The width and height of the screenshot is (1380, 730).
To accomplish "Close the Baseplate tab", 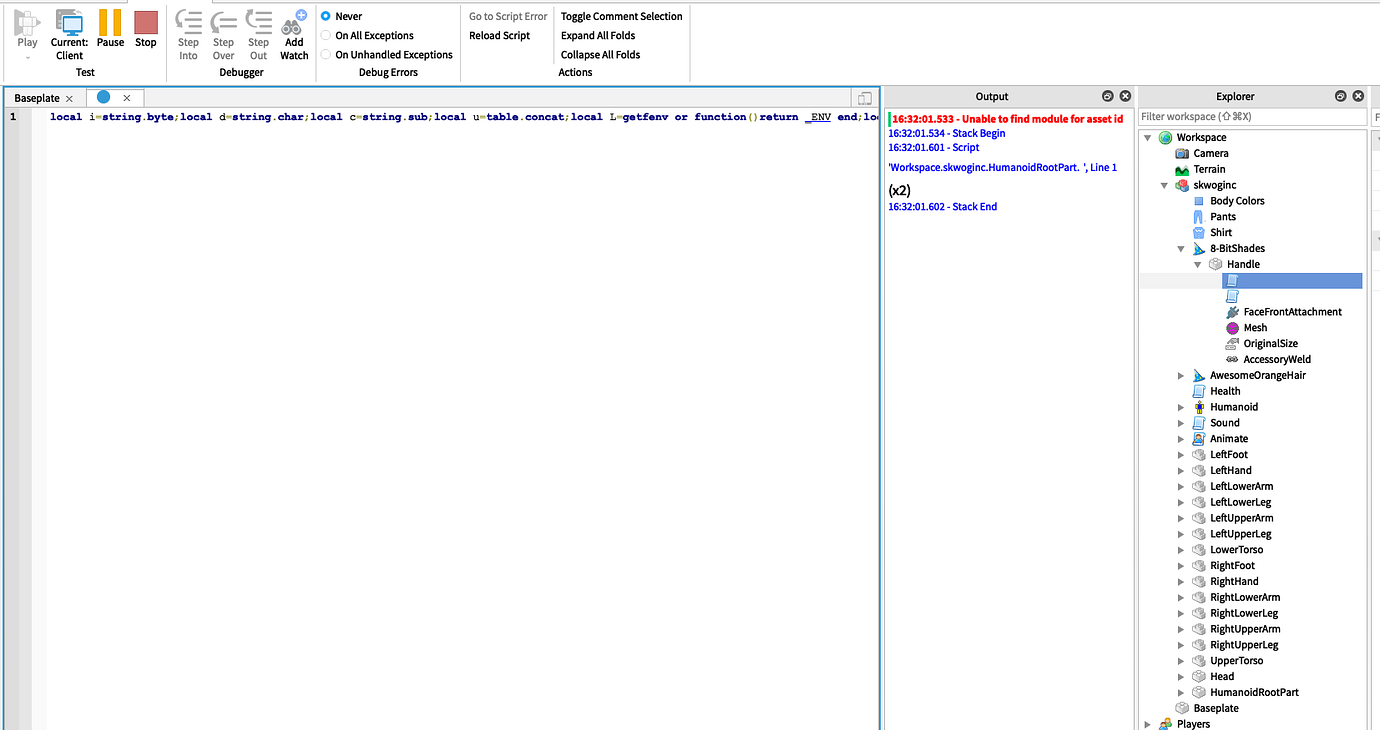I will [x=69, y=98].
